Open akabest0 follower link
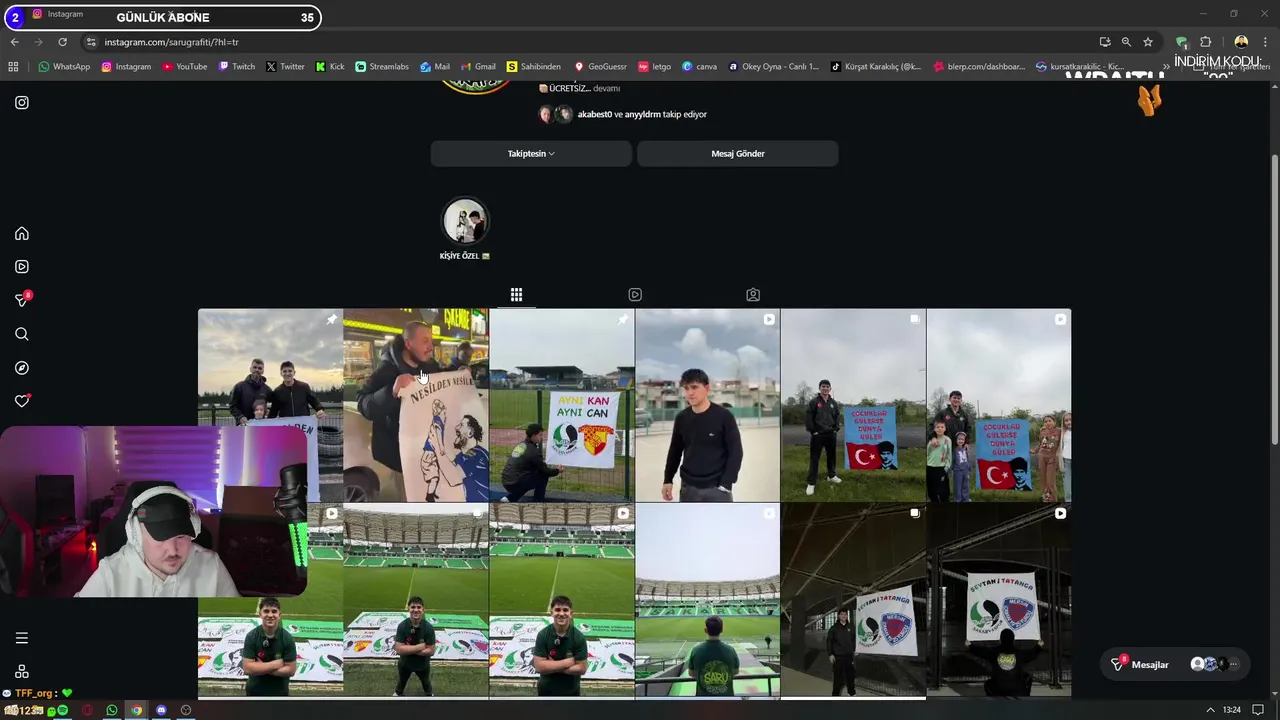Image resolution: width=1280 pixels, height=720 pixels. pos(594,114)
